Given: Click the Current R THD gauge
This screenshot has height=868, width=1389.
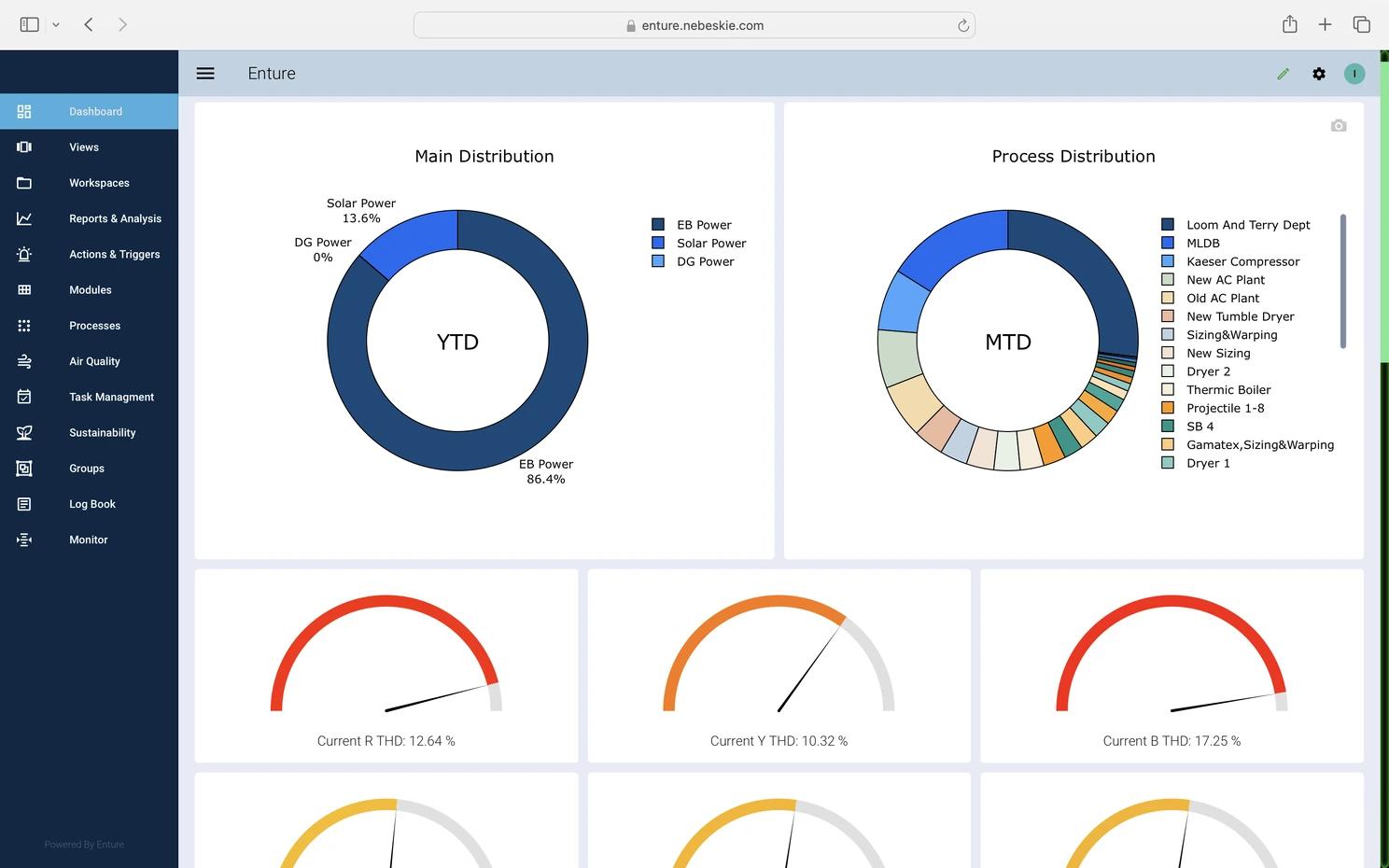Looking at the screenshot, I should pyautogui.click(x=386, y=653).
